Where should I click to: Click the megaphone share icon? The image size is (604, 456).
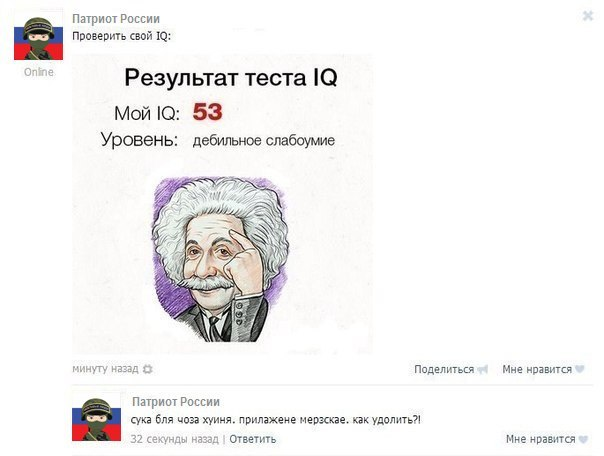tap(483, 369)
